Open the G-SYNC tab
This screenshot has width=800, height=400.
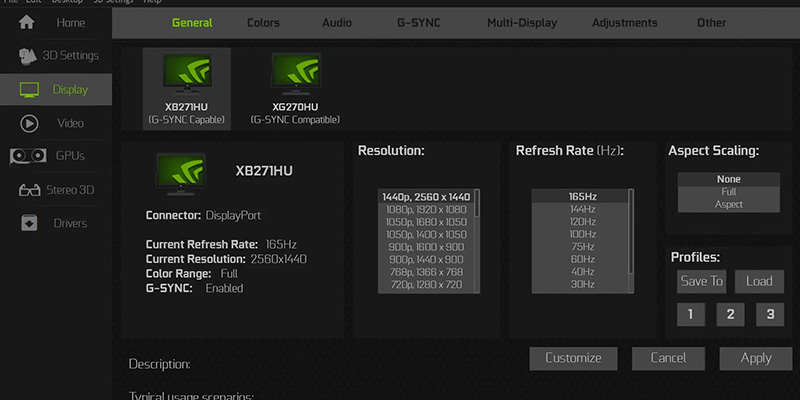[x=418, y=22]
